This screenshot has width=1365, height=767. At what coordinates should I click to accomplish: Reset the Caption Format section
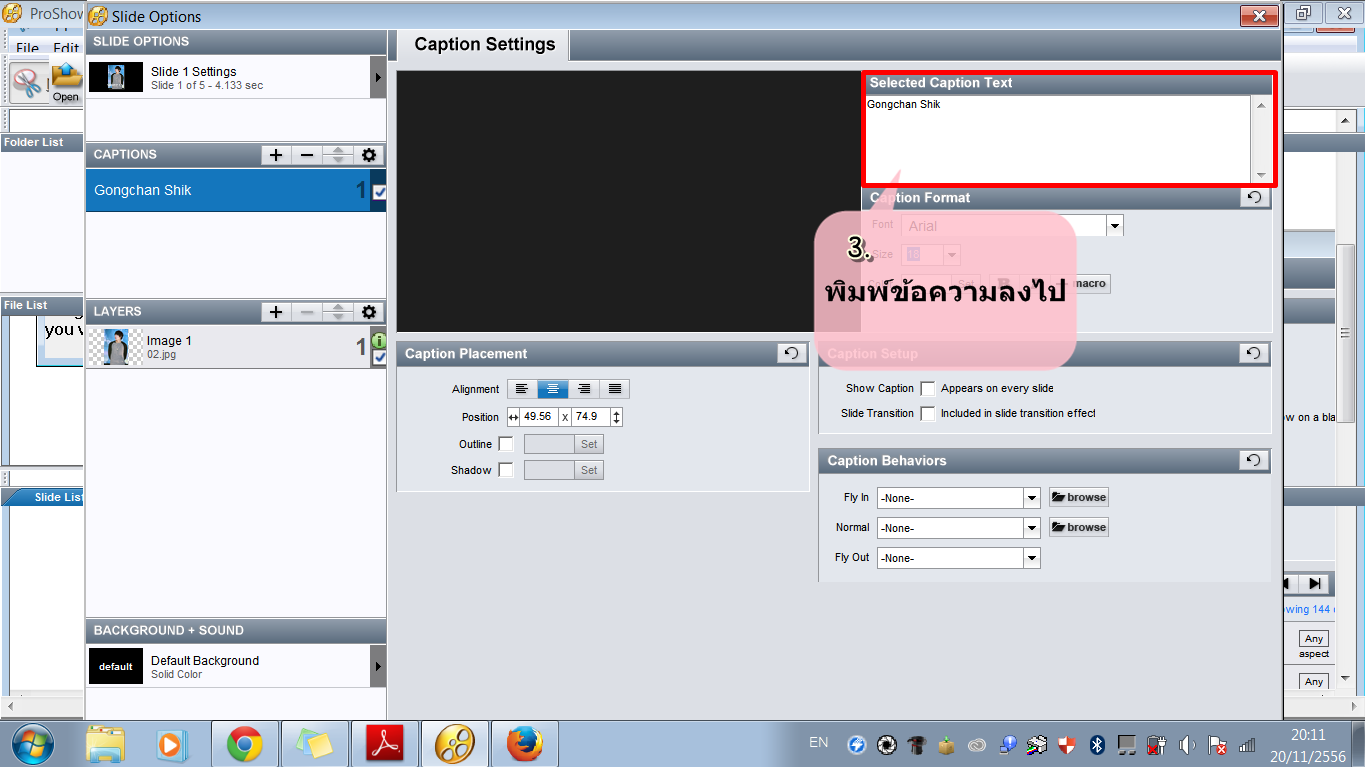tap(1254, 197)
